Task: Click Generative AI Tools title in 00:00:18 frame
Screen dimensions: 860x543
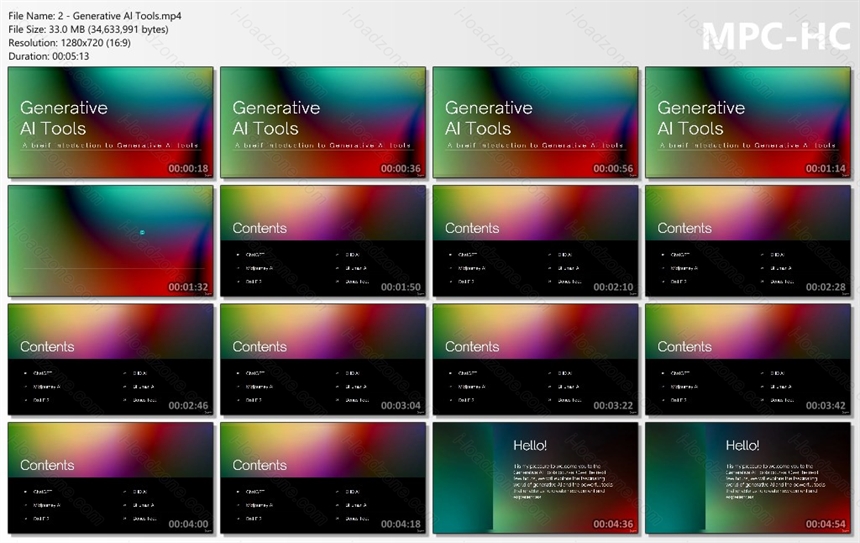Action: pyautogui.click(x=64, y=118)
